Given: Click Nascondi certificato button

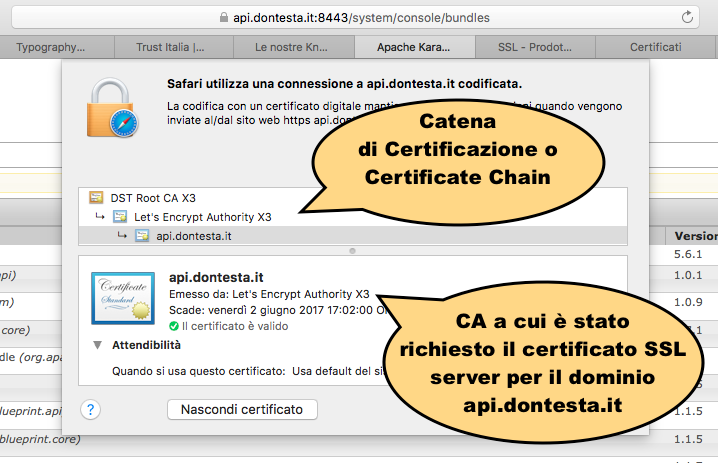Looking at the screenshot, I should (x=242, y=409).
